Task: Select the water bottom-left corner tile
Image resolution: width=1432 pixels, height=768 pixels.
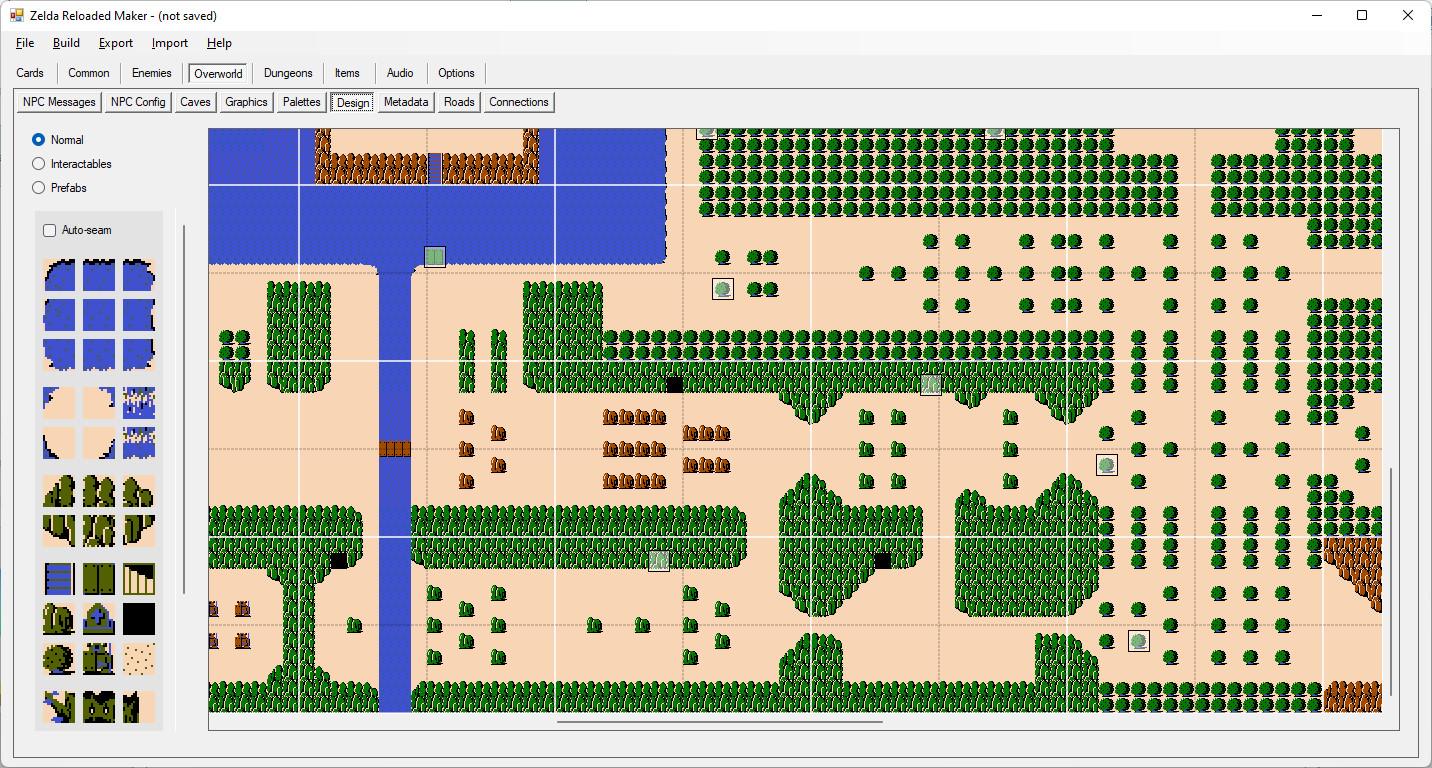Action: tap(59, 355)
